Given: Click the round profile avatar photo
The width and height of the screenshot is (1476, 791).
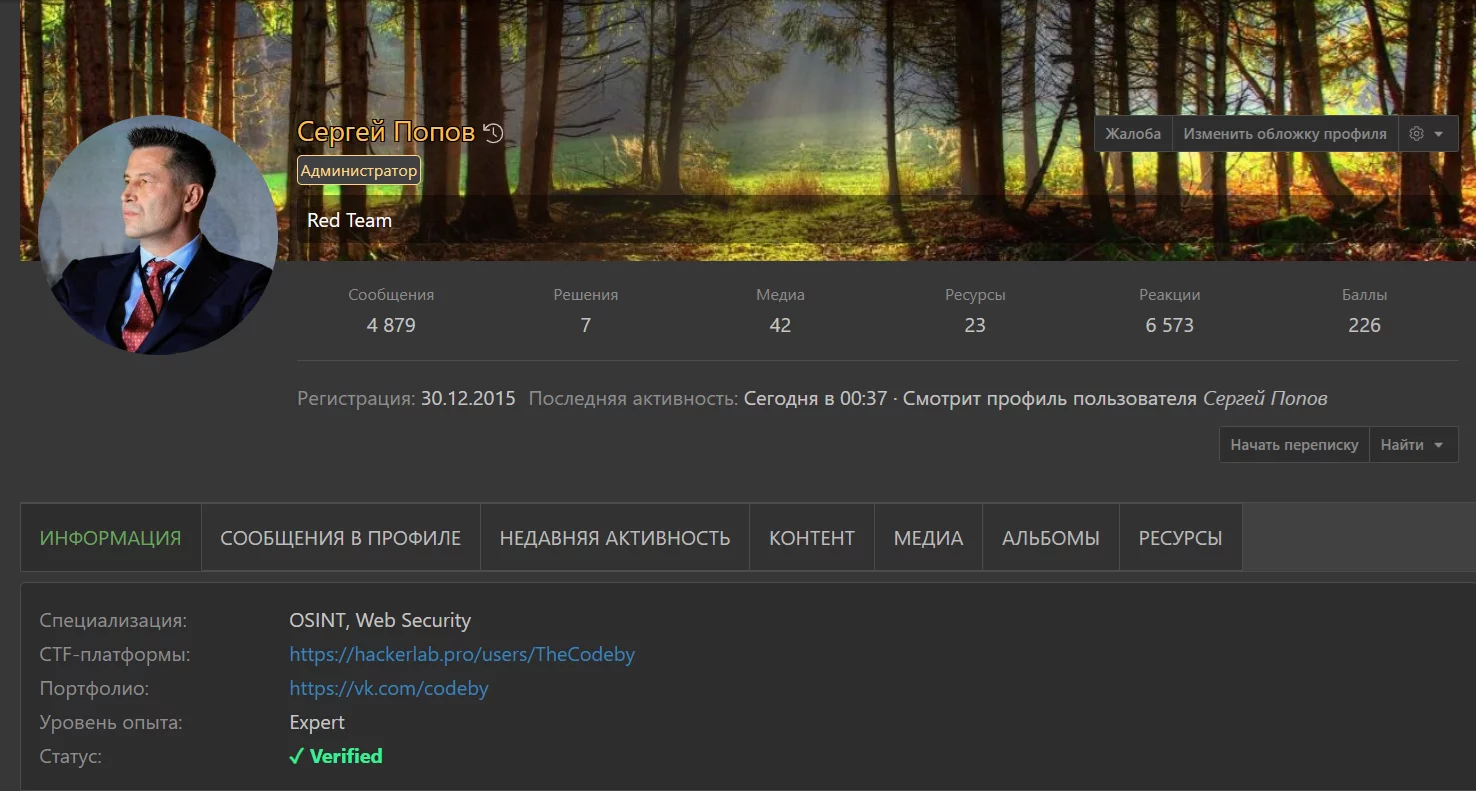Looking at the screenshot, I should [158, 236].
